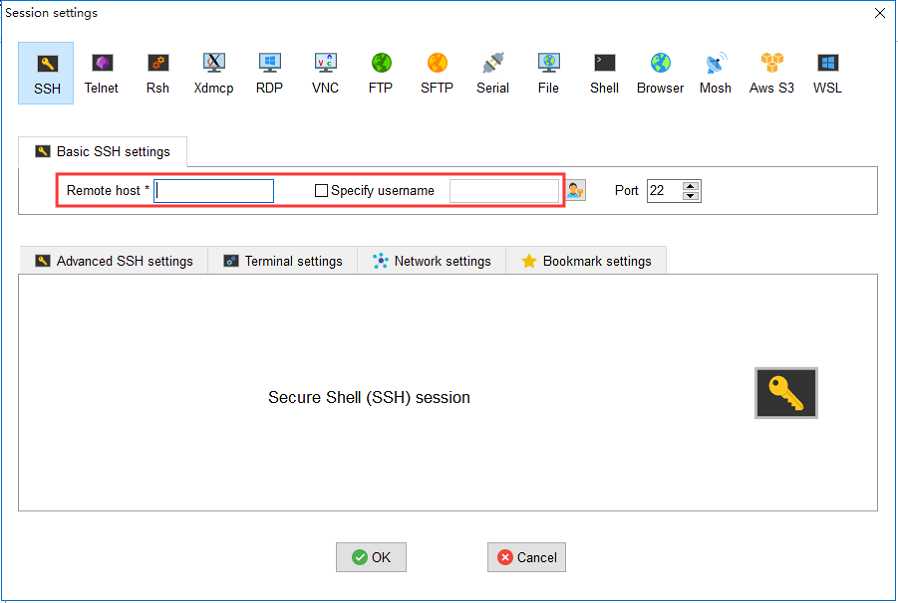
Task: Choose the Aws S3 session type
Action: coord(771,73)
